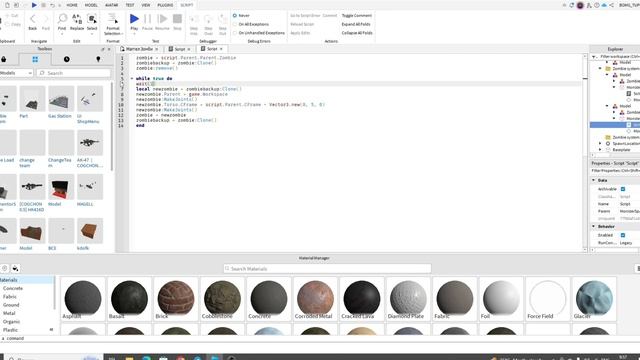Select the Brick material swatch
The image size is (640, 360).
pyautogui.click(x=176, y=299)
